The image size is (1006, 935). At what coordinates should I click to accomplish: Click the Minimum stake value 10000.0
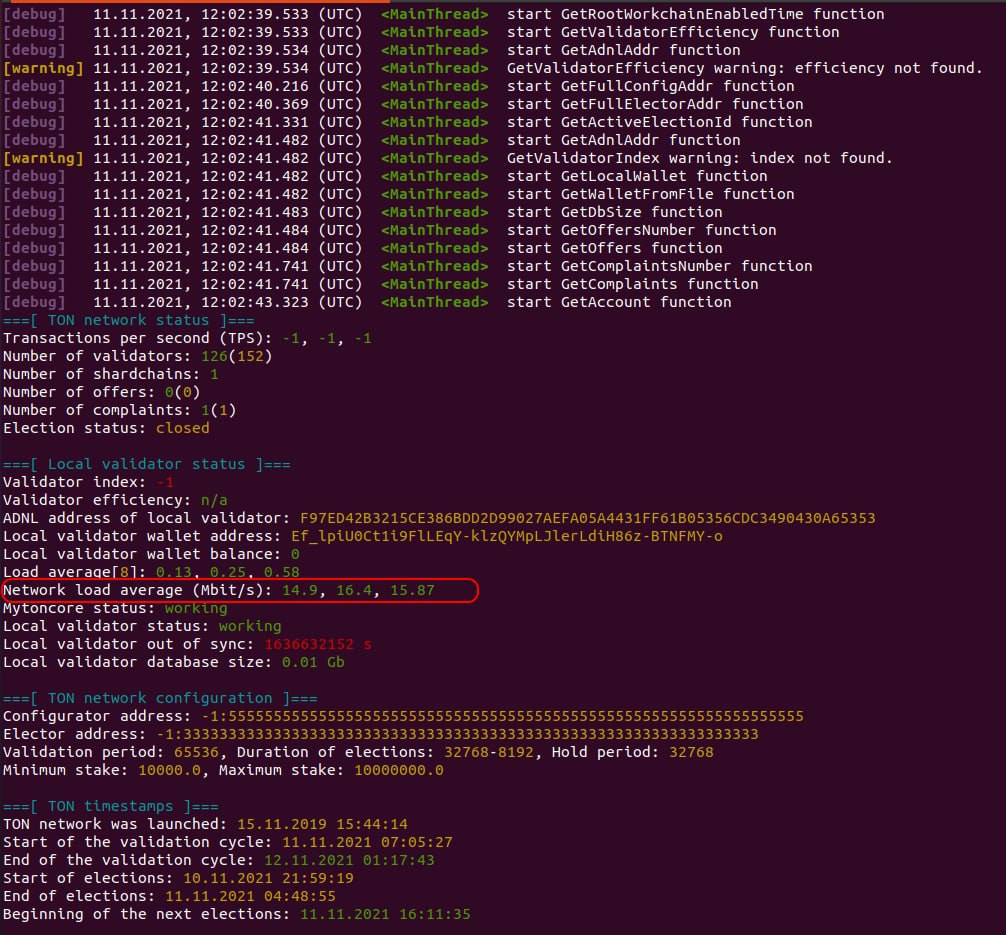169,770
